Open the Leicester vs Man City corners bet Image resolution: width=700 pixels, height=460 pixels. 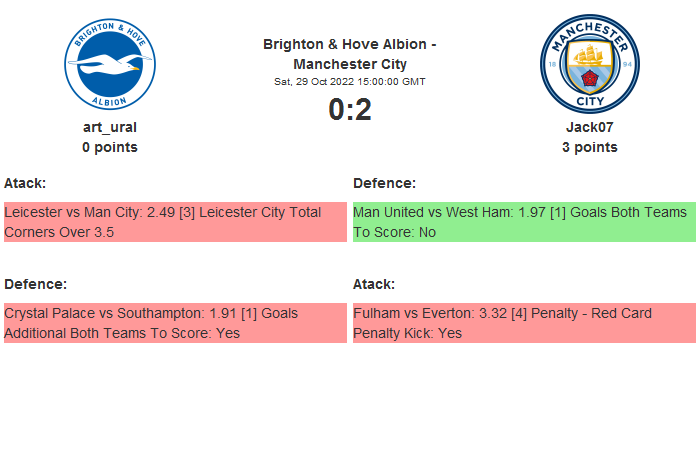175,222
